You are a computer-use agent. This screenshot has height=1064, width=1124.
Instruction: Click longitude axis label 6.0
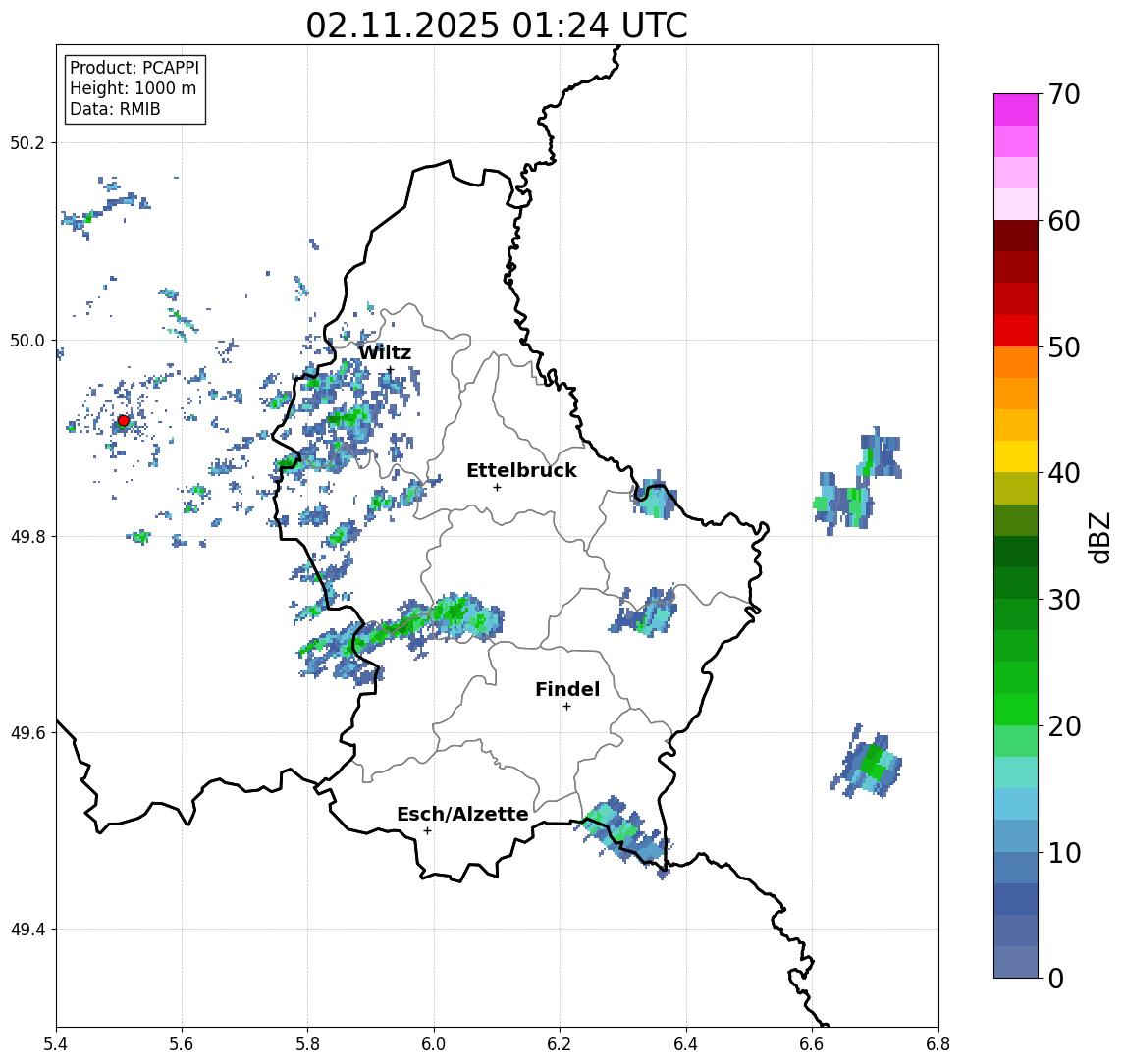point(435,1044)
